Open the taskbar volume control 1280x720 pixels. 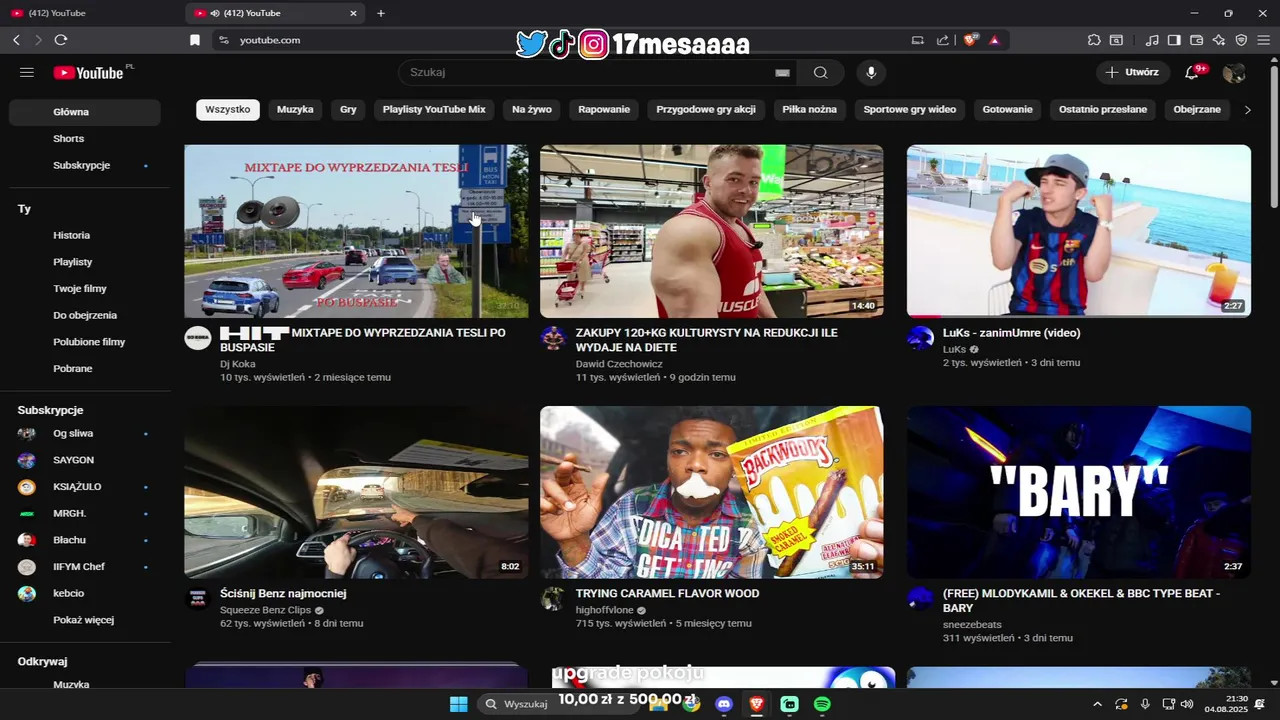click(x=1187, y=704)
